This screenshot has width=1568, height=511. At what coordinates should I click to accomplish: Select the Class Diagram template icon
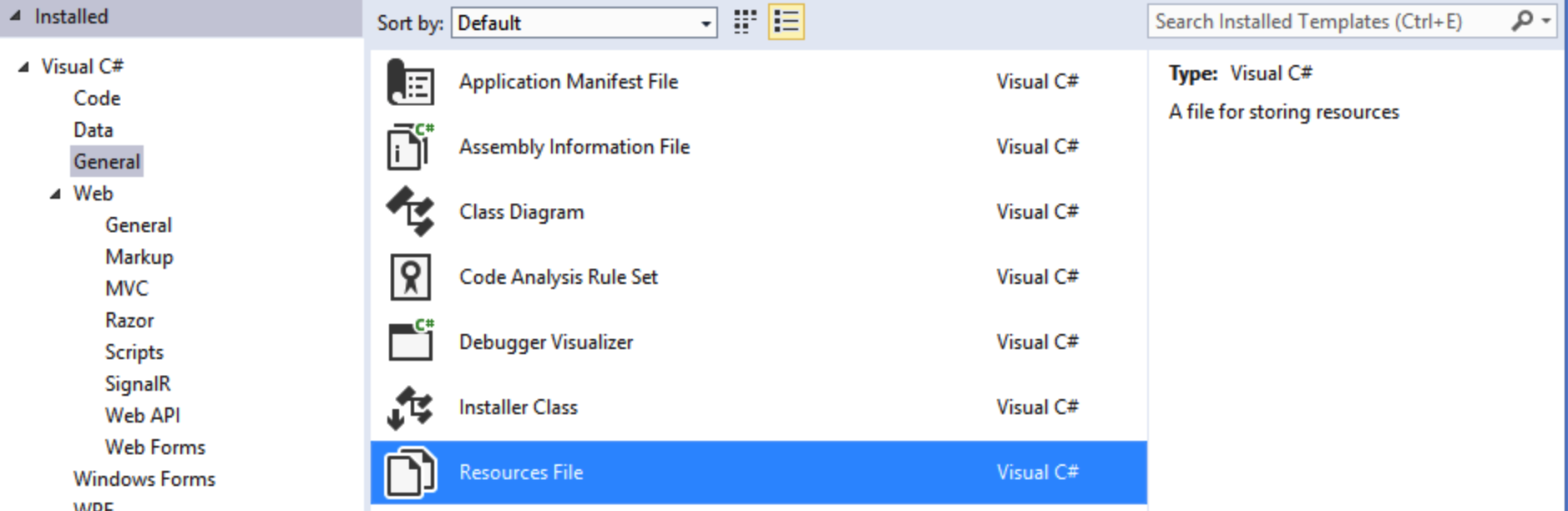coord(410,212)
